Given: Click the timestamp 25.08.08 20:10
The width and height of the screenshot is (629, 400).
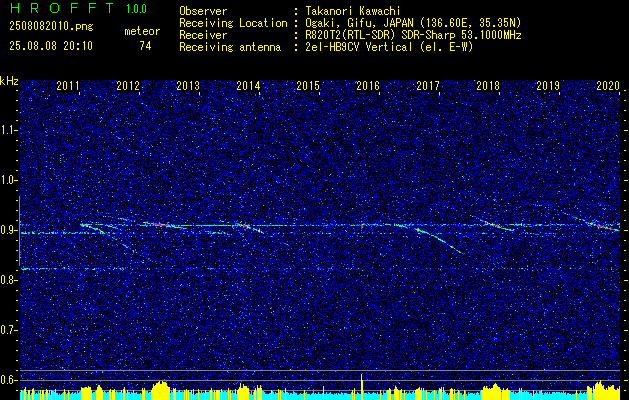Looking at the screenshot, I should 51,46.
